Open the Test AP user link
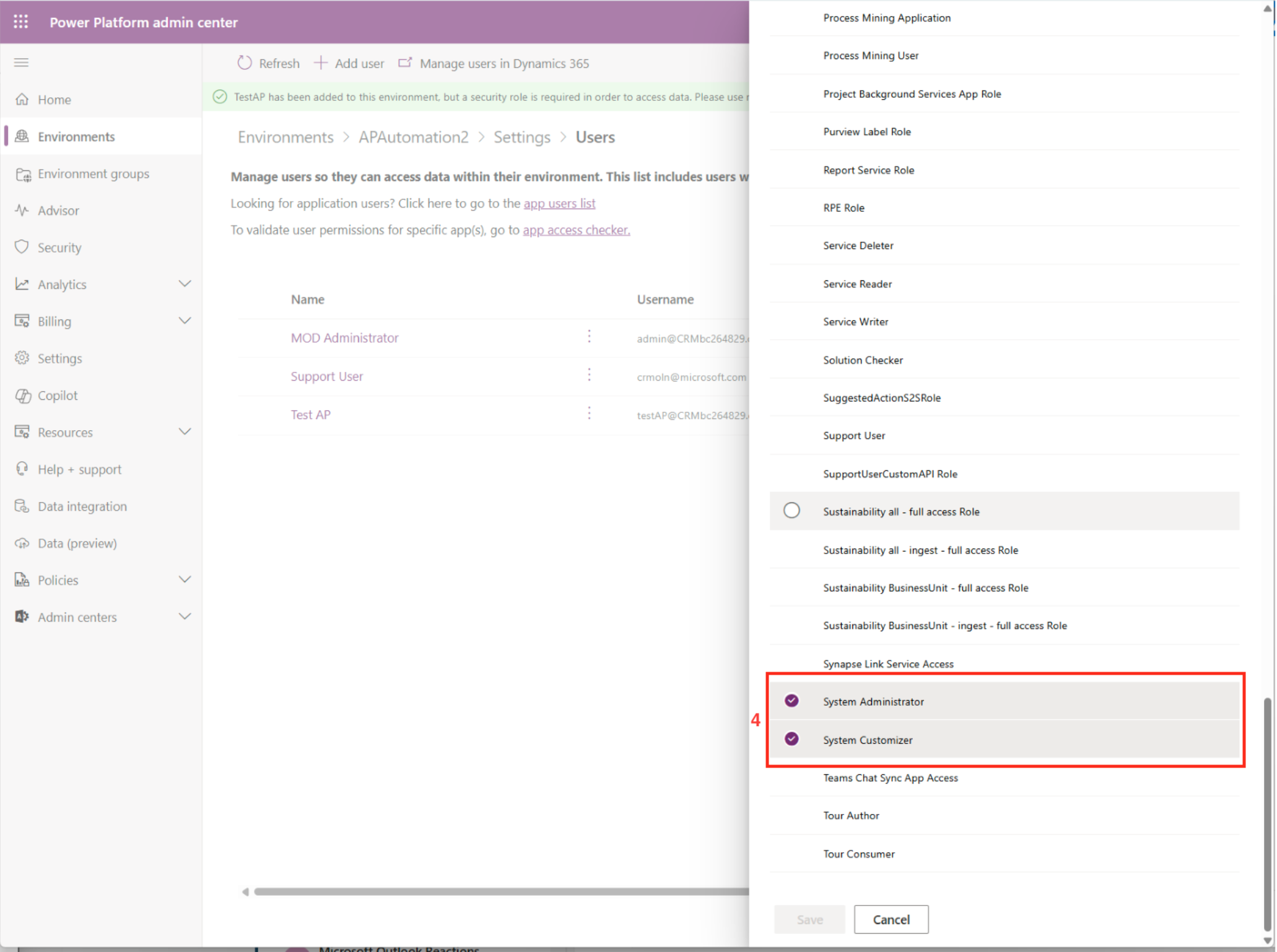1277x952 pixels. [x=311, y=415]
